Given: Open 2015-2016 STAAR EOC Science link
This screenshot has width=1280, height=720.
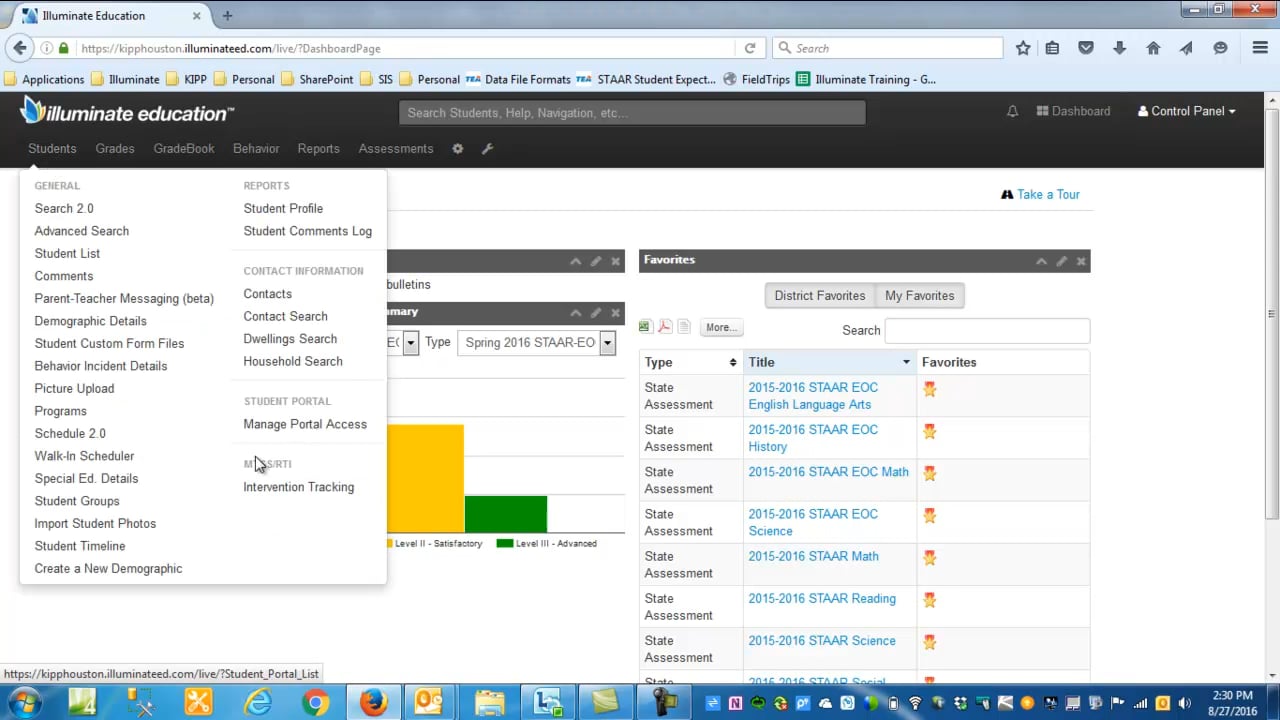Looking at the screenshot, I should (812, 522).
